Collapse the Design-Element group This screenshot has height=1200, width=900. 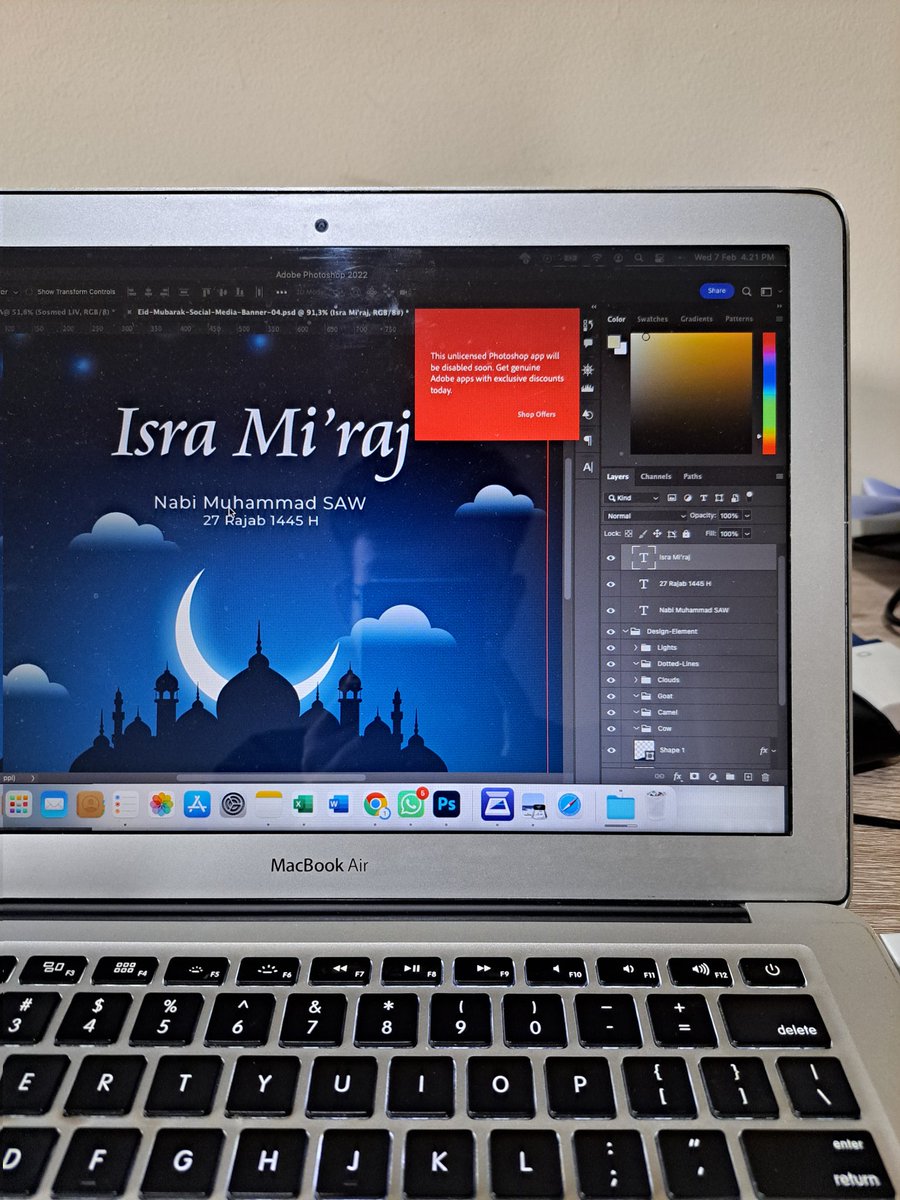tap(625, 631)
